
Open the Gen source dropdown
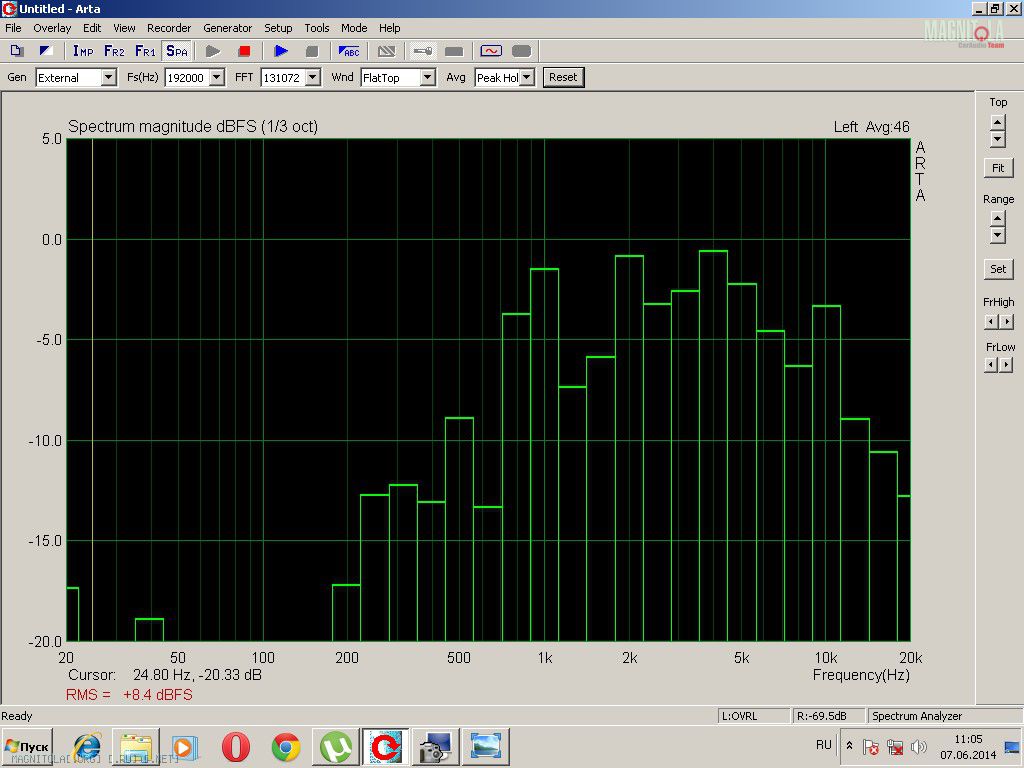tap(108, 78)
